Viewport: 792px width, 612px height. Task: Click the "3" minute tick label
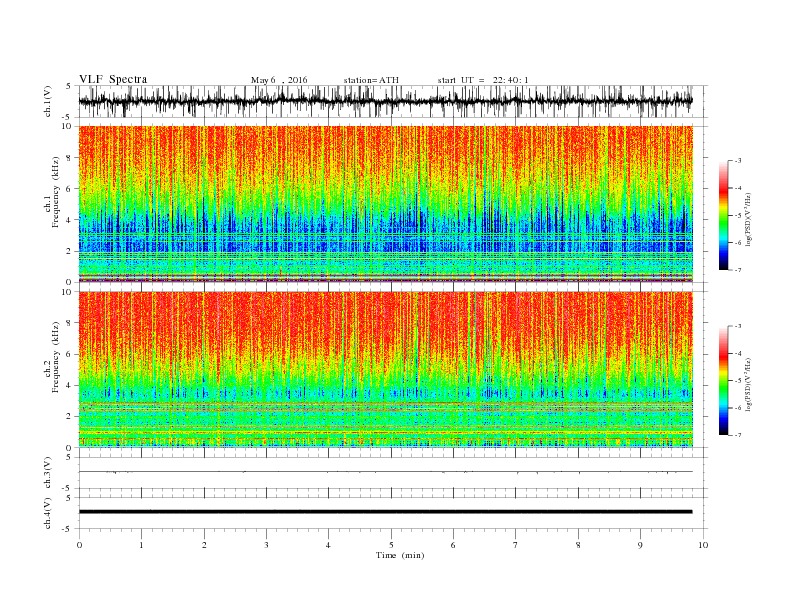266,545
